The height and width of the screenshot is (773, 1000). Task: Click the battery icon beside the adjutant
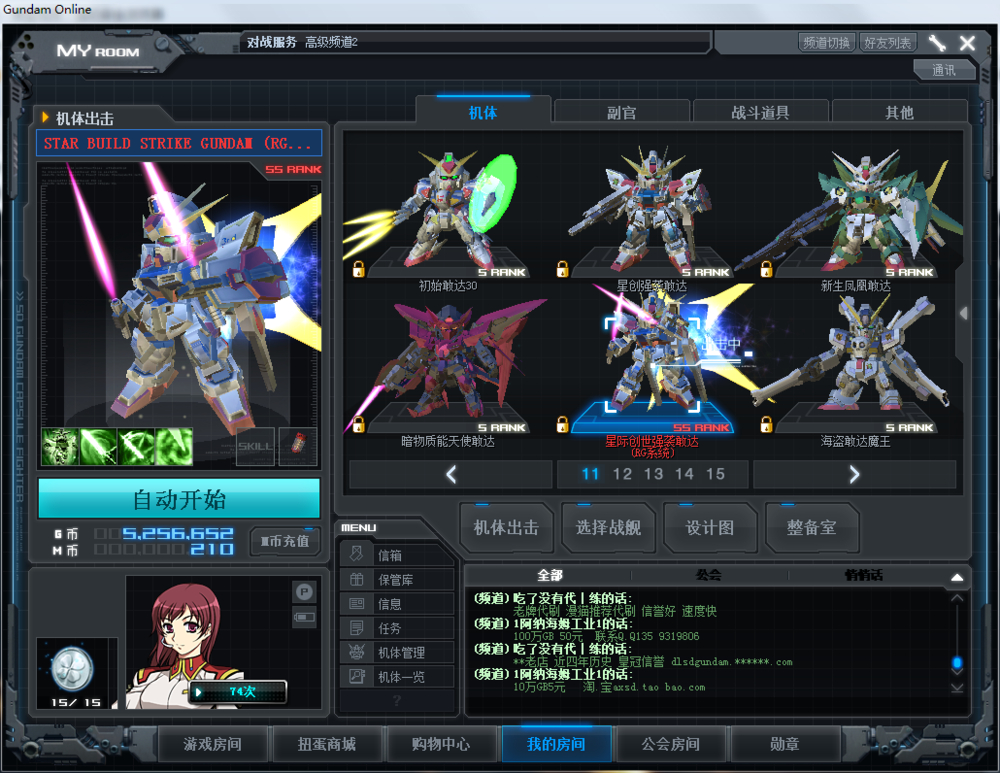tap(304, 617)
